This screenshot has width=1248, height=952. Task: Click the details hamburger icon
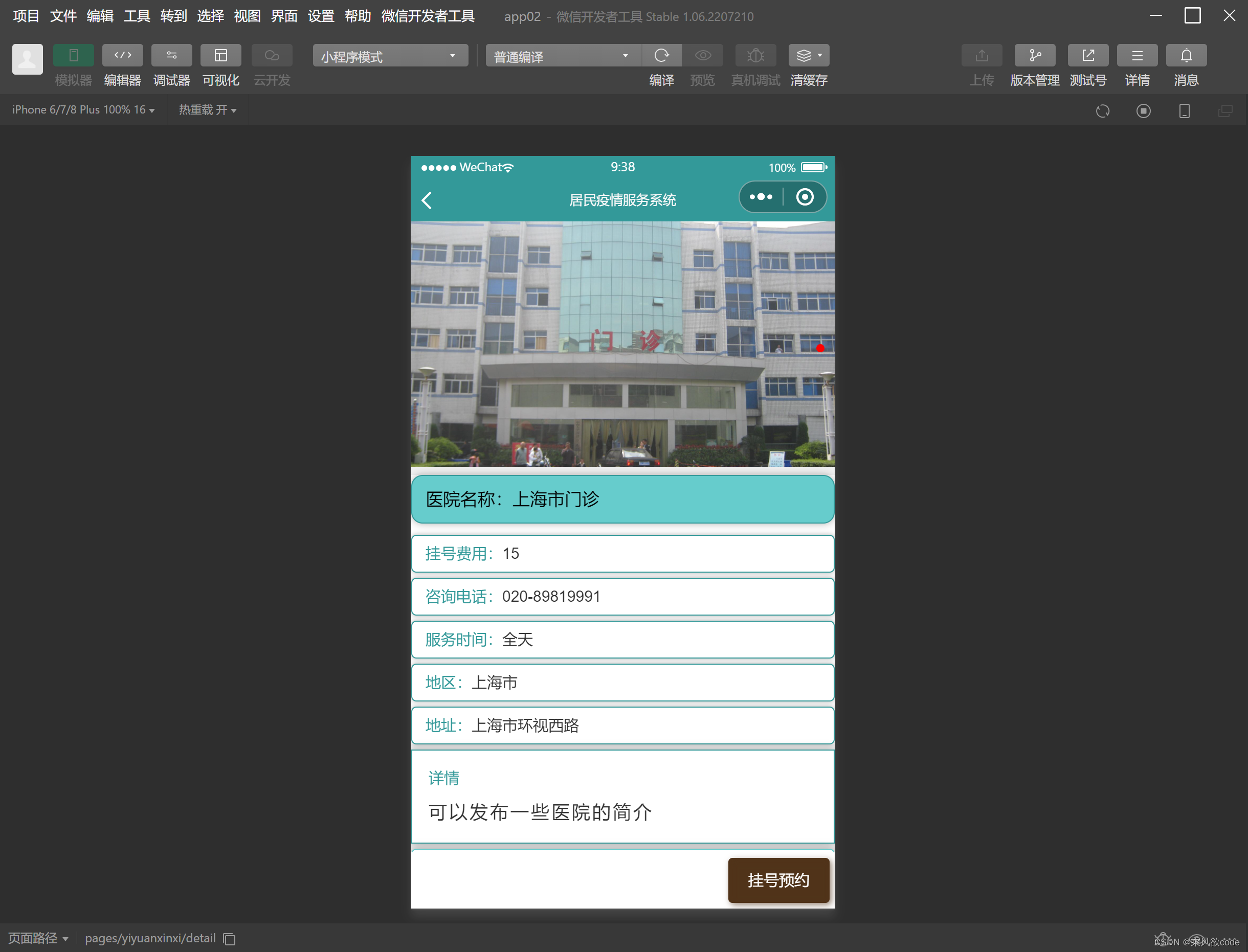click(1136, 56)
